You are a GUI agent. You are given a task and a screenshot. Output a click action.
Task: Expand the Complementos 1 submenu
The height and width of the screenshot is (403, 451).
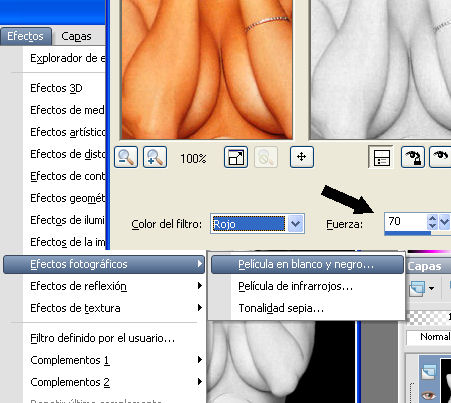click(x=104, y=360)
